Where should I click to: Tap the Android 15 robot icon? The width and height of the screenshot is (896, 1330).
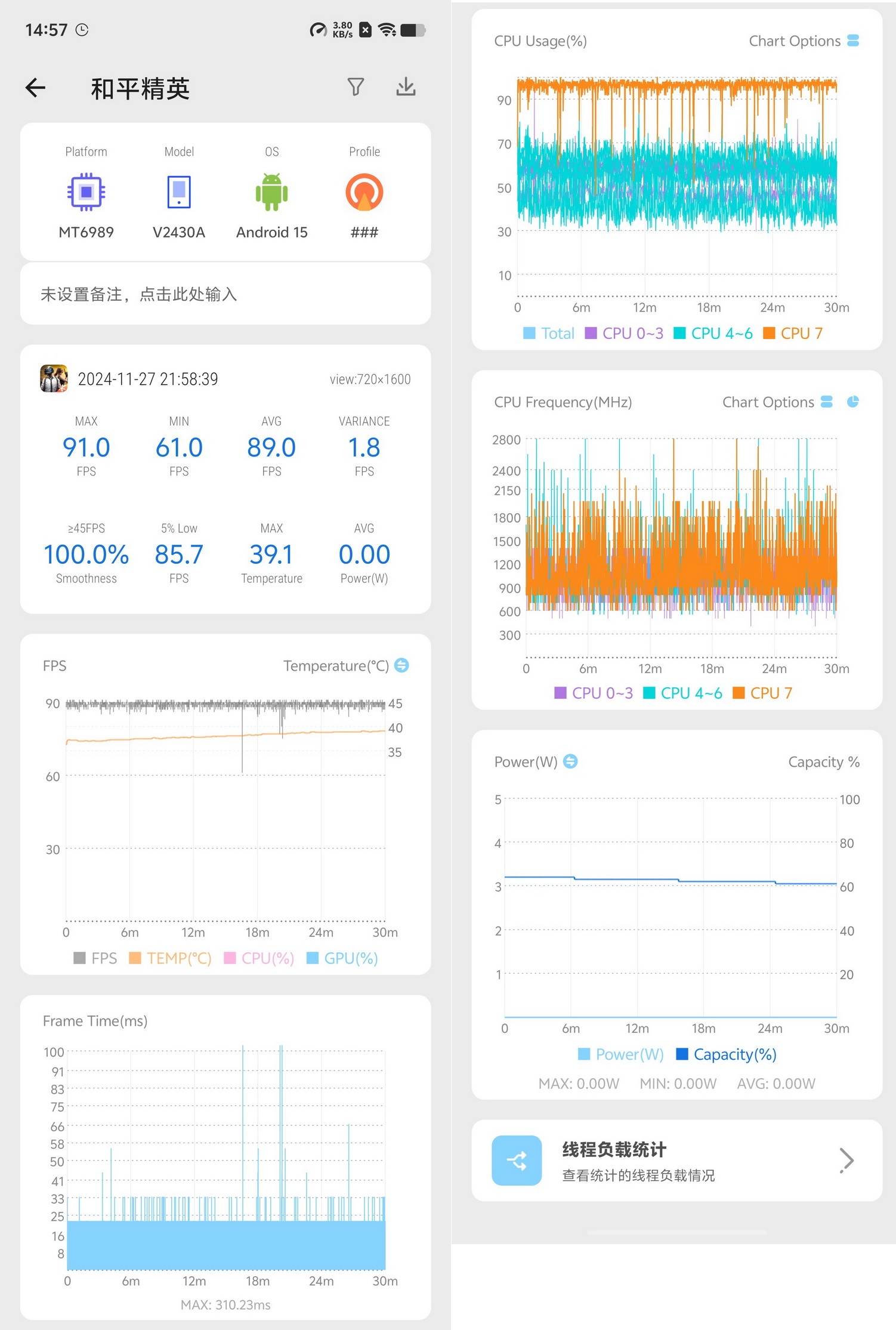(271, 192)
